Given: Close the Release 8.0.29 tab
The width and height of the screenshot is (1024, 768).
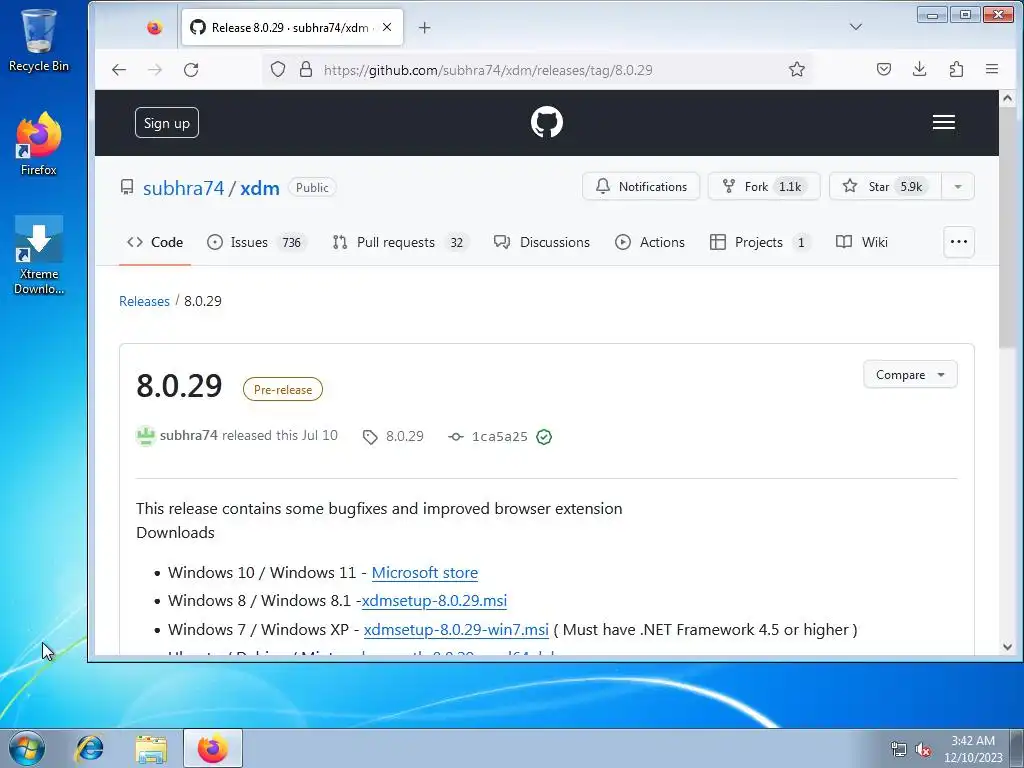Looking at the screenshot, I should (x=387, y=27).
